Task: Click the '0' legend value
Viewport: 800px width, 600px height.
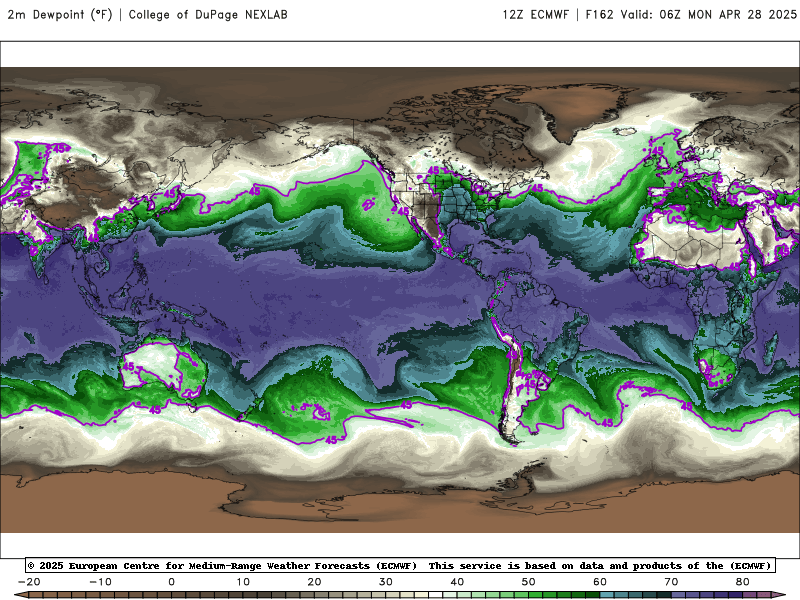Action: [x=171, y=582]
